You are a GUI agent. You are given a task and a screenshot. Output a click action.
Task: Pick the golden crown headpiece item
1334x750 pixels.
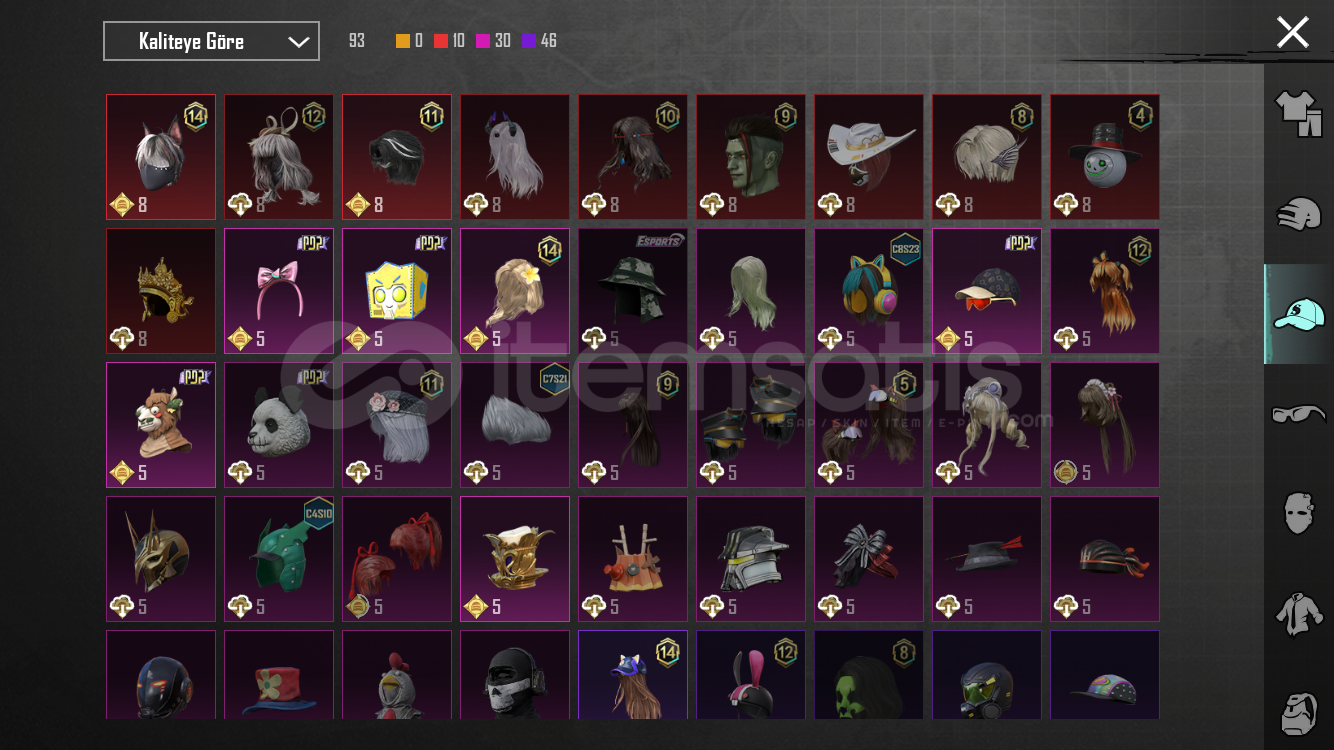(x=161, y=291)
